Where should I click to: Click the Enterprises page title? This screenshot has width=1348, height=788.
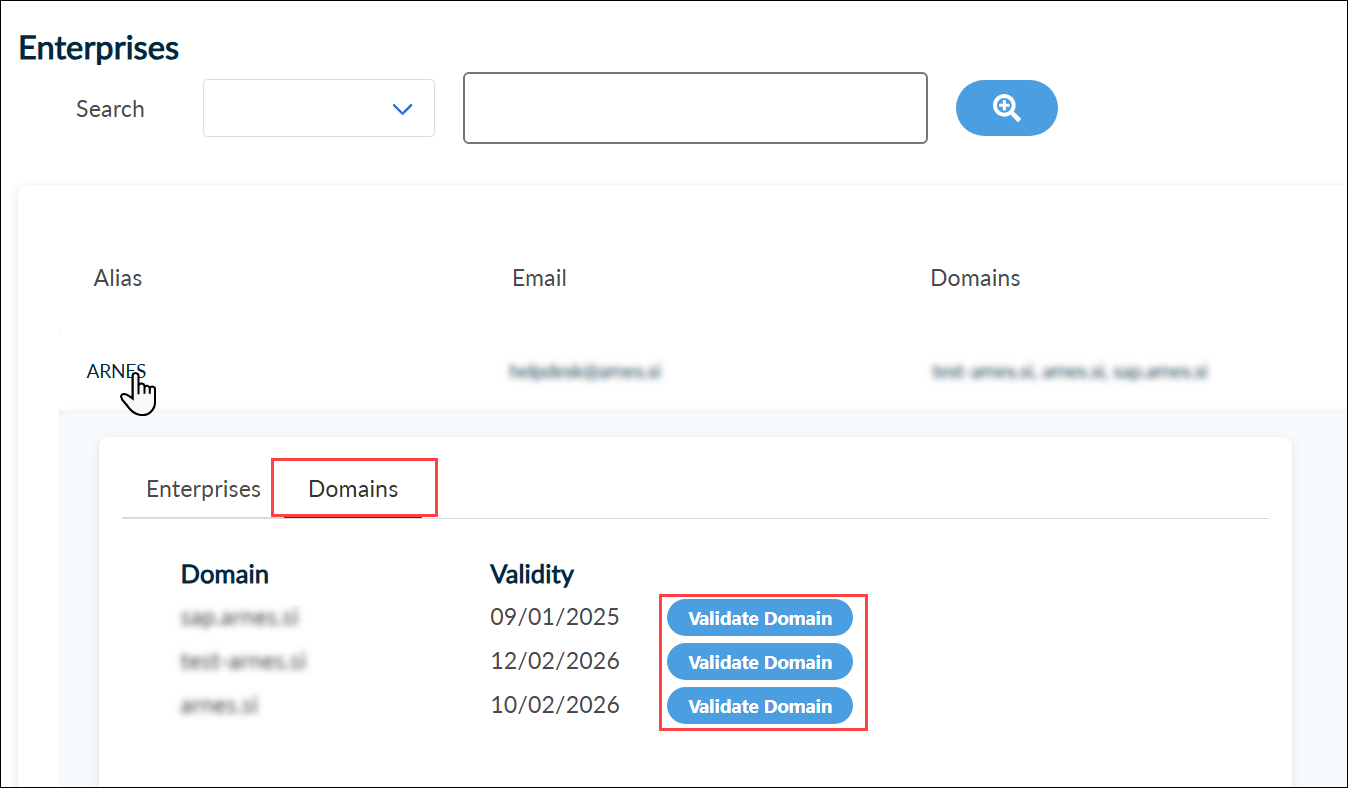[99, 48]
